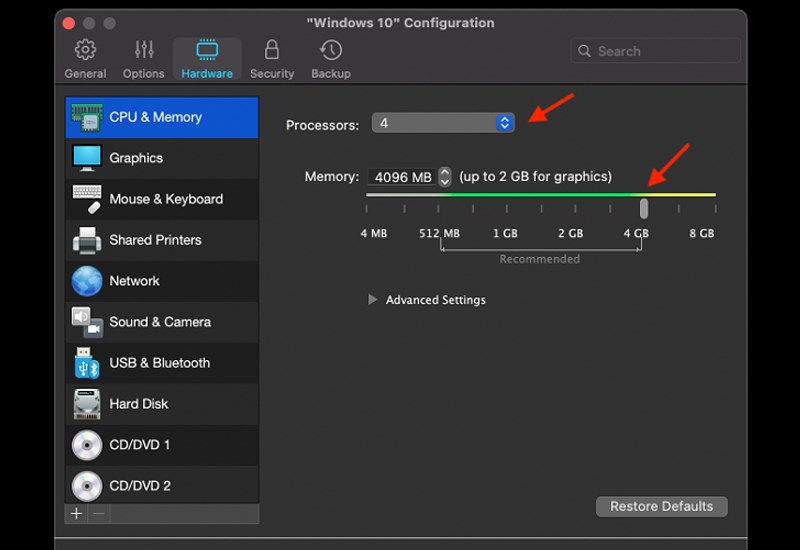Select the Network globe icon
This screenshot has height=550, width=800.
pyautogui.click(x=87, y=281)
